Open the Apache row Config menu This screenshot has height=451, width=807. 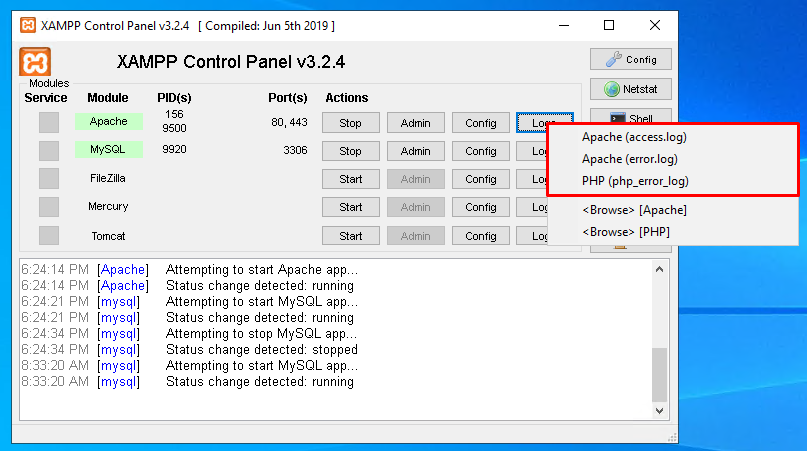point(481,123)
